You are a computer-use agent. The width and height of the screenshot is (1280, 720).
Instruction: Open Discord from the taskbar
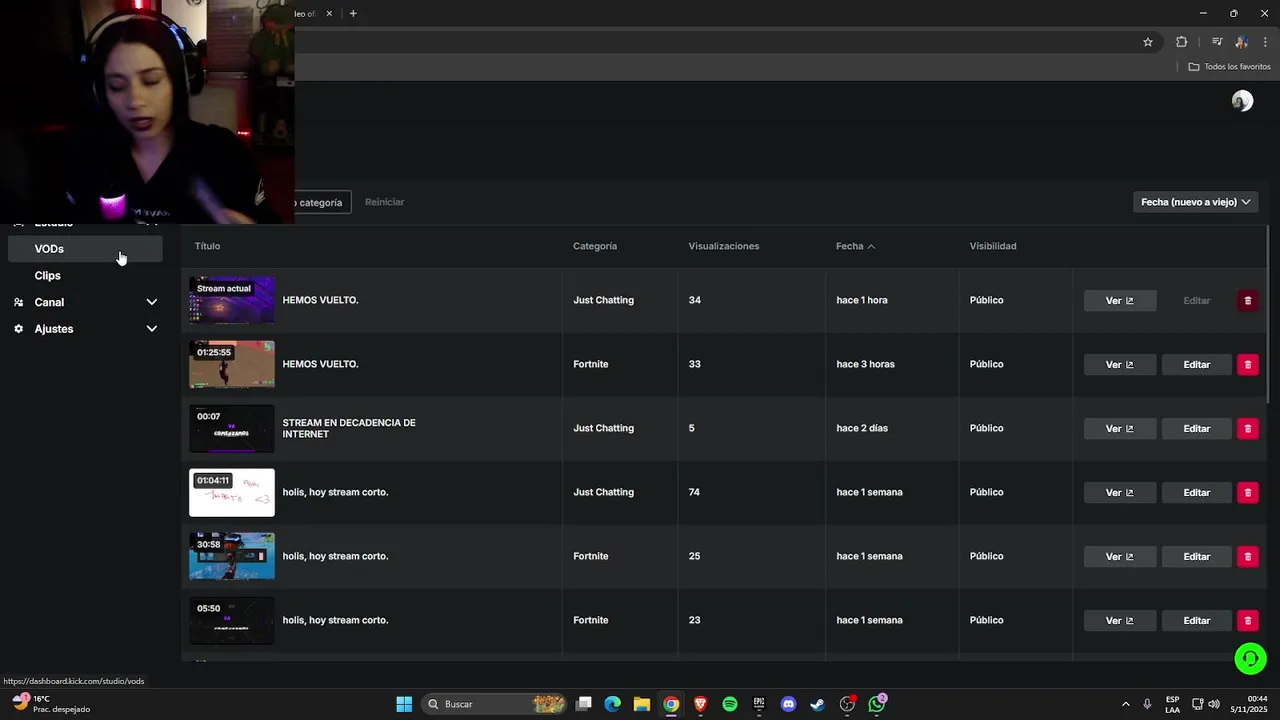pos(788,704)
